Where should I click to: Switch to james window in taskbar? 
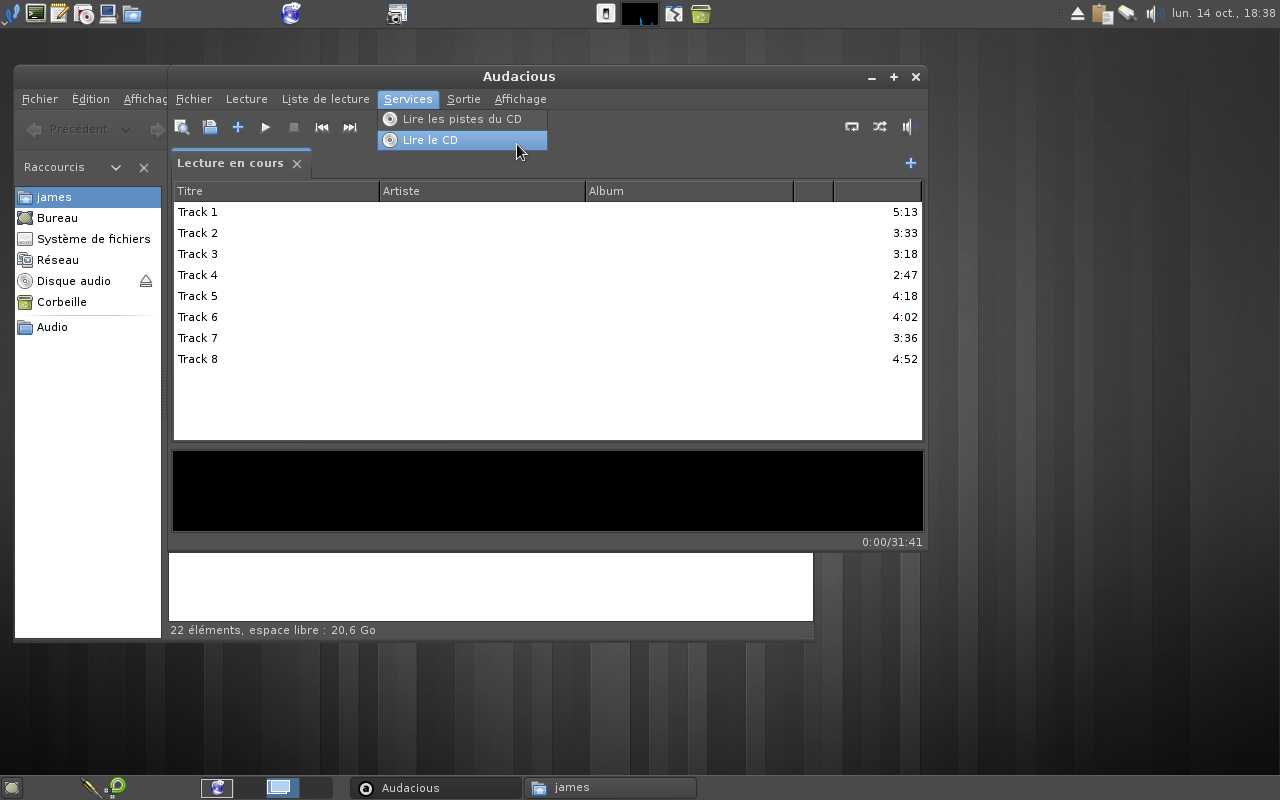(x=610, y=788)
